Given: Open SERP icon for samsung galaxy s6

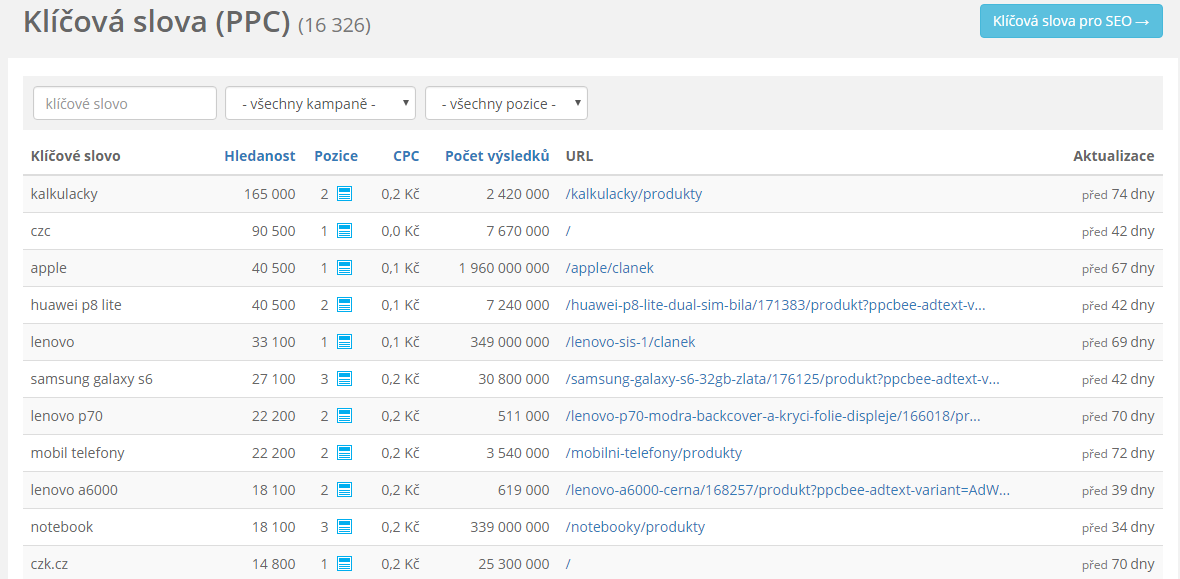Looking at the screenshot, I should coord(344,379).
